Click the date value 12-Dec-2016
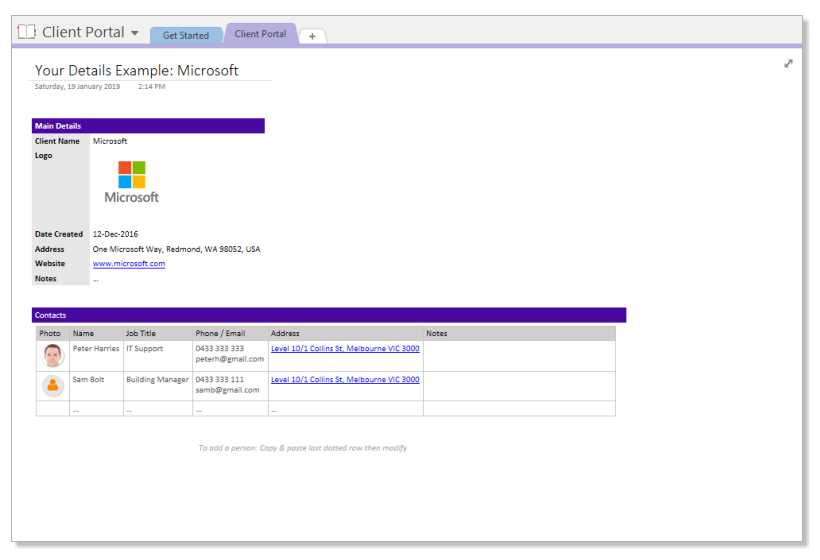Viewport: 820px width, 560px height. tap(116, 234)
